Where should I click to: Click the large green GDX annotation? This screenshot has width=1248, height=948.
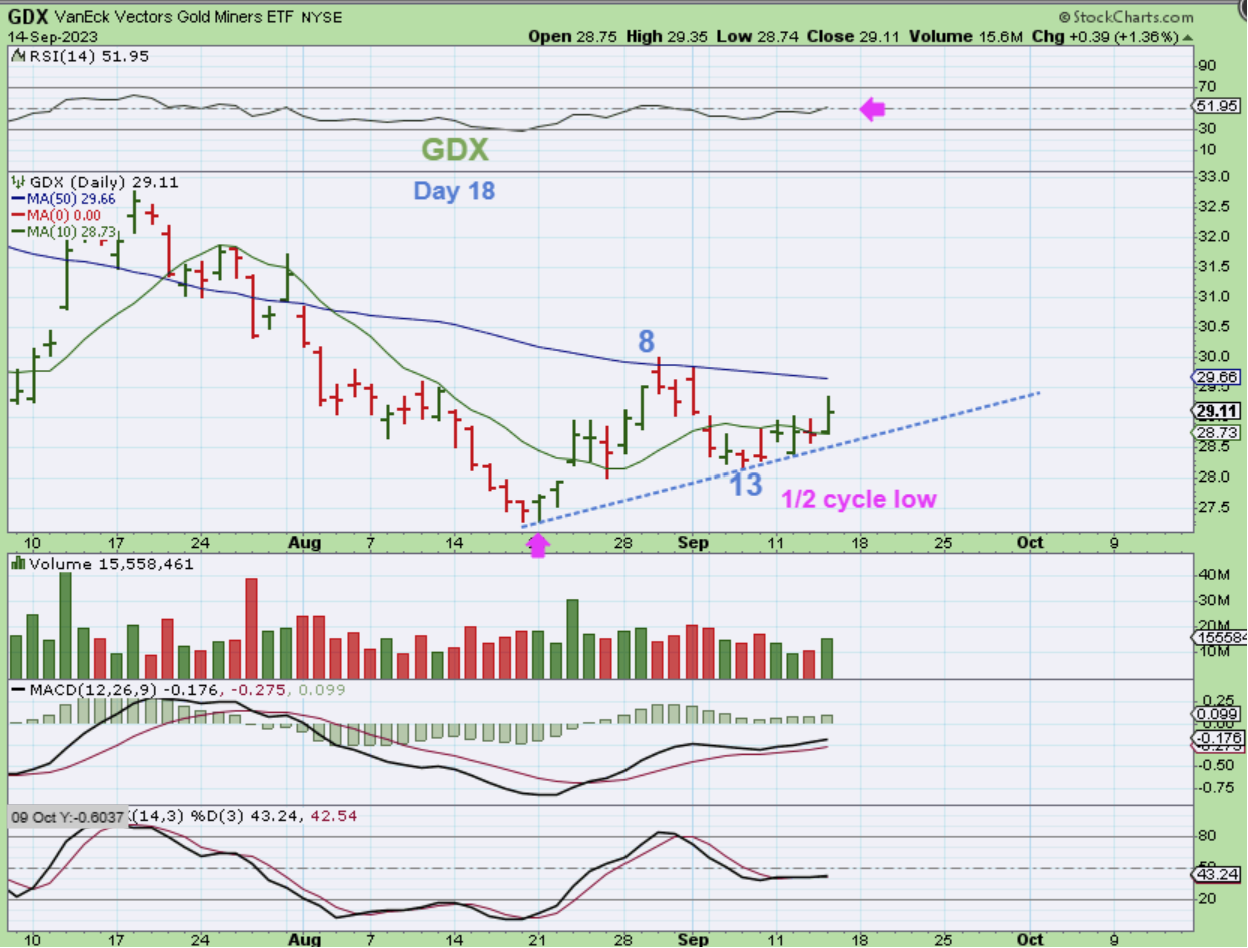(455, 150)
